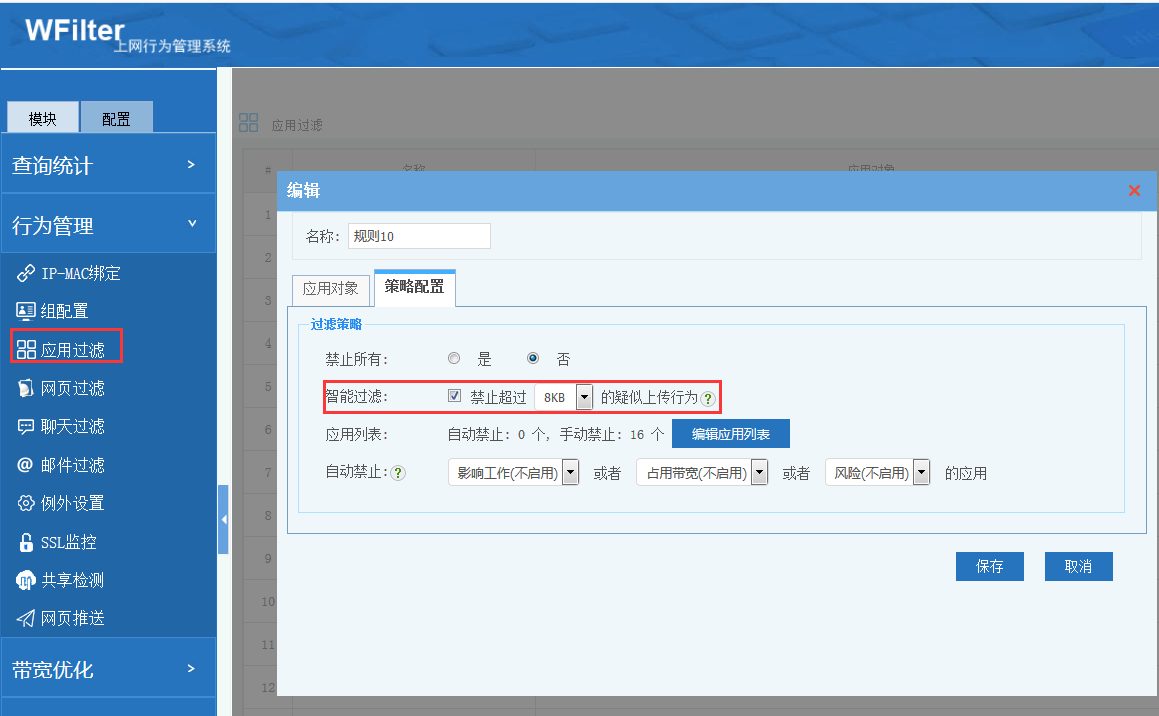Switch to the 模块 tab

click(43, 119)
